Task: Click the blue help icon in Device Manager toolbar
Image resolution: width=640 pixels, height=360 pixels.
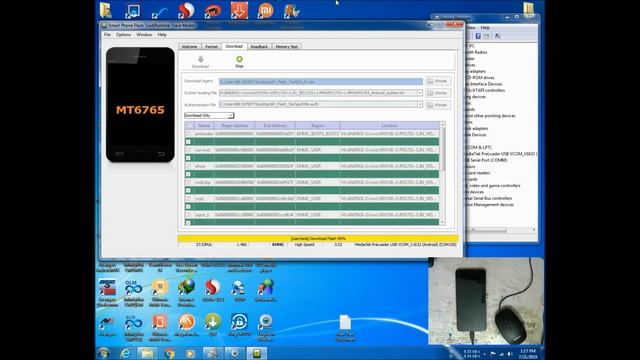Action: click(478, 36)
